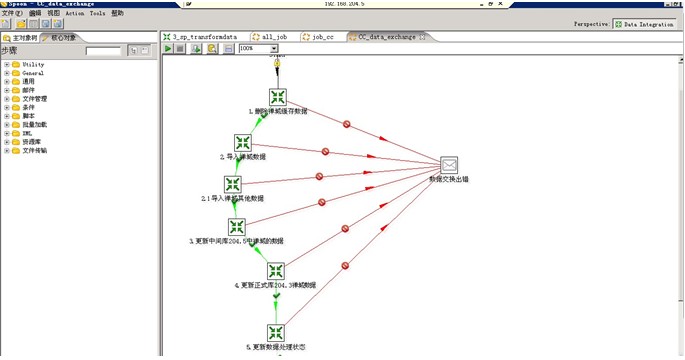Switch to the 主对象树 panel tab
685x360 pixels.
point(20,38)
